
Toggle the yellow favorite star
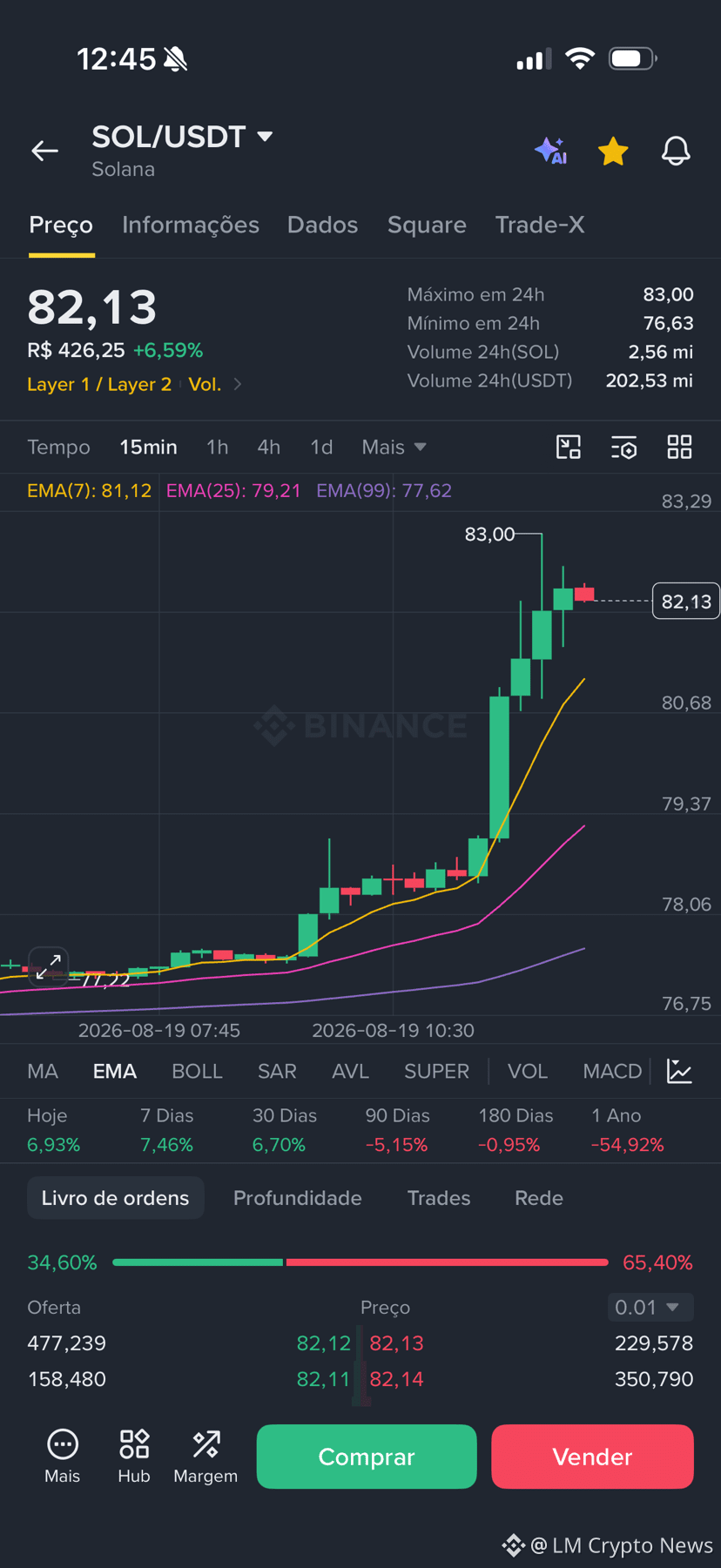(613, 151)
